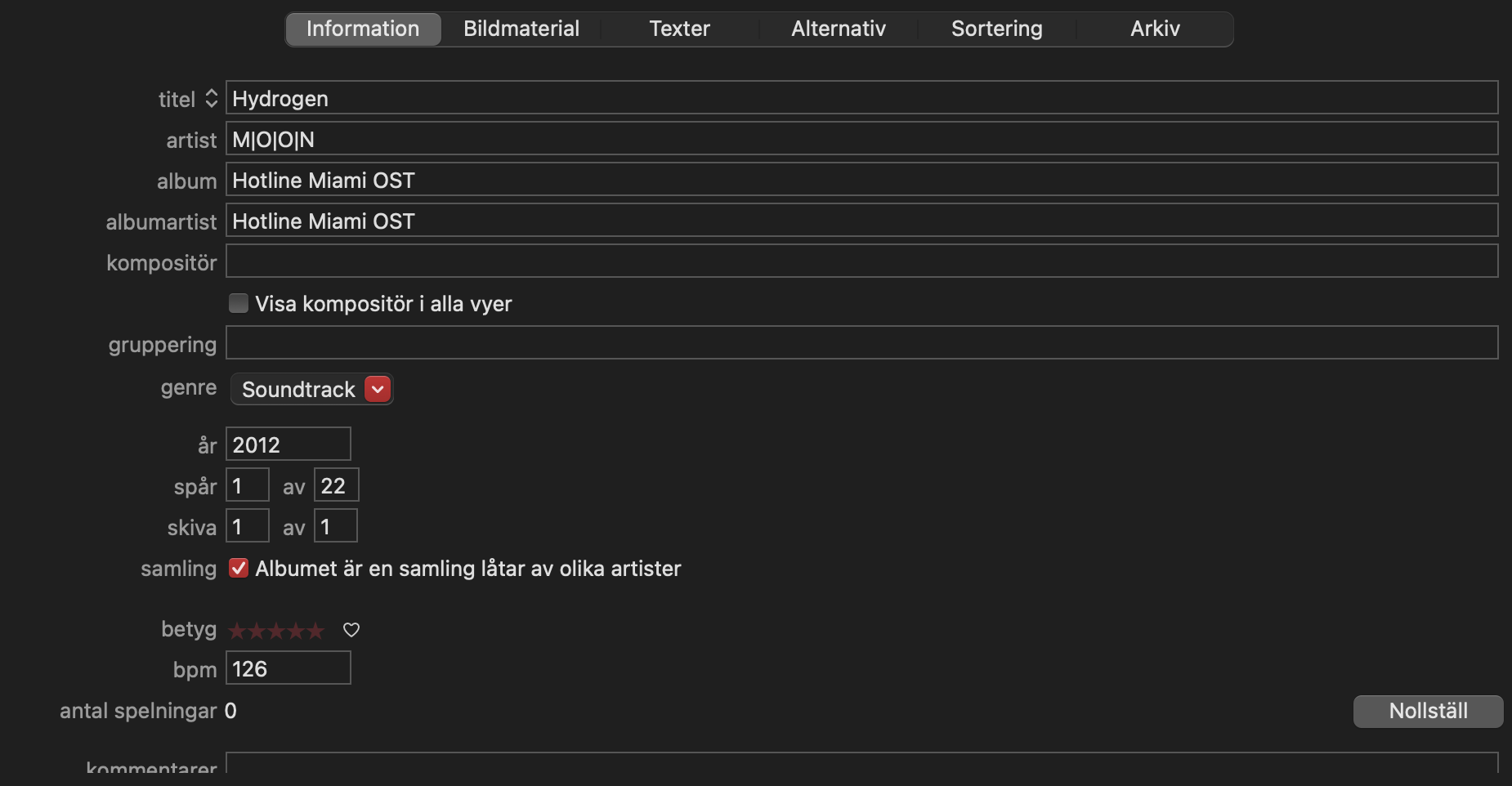Toggle the titel field type stepper
Screen dimensions: 1512x786
point(212,99)
